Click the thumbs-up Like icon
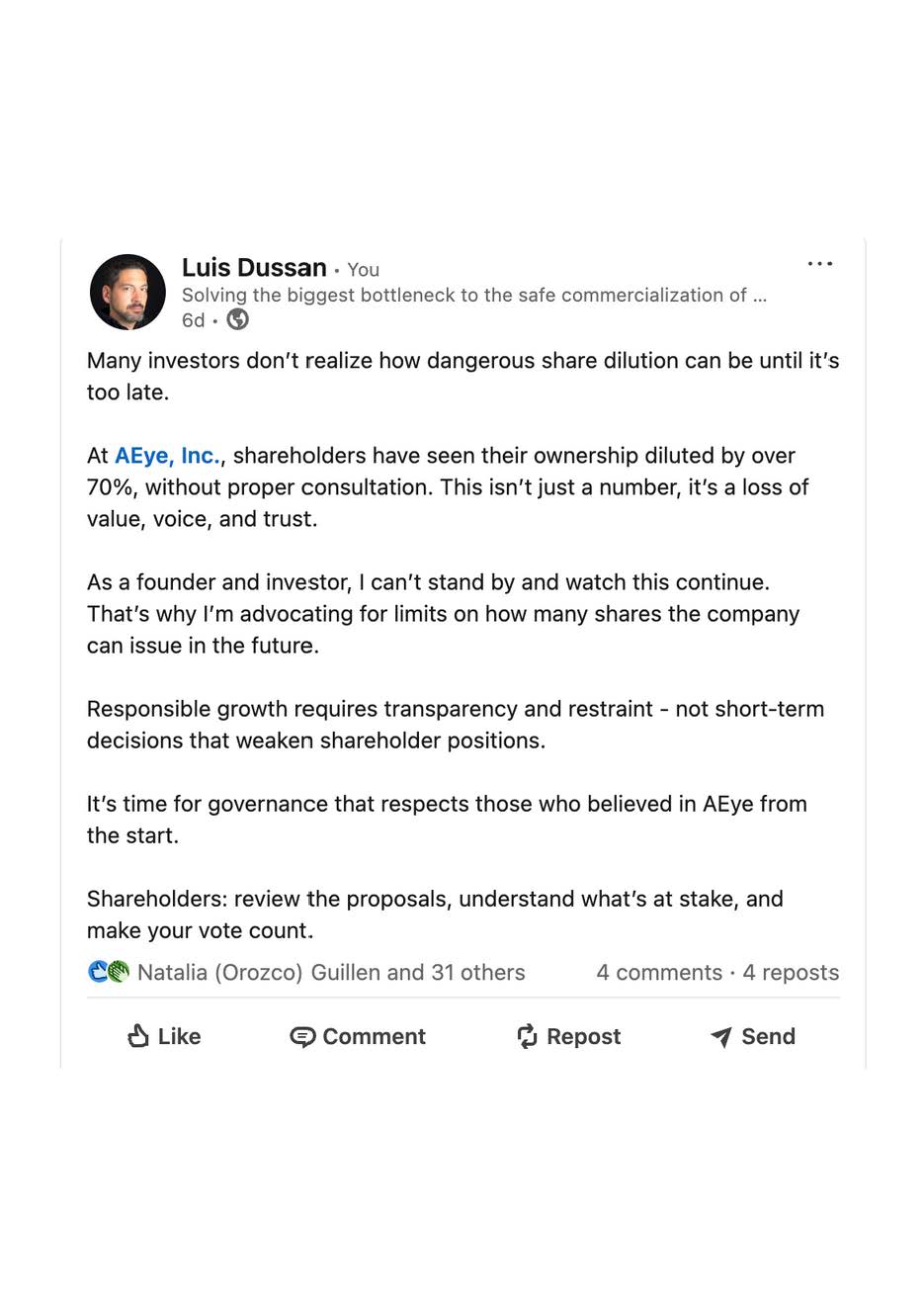The height and width of the screenshot is (1307, 924). coord(138,1035)
